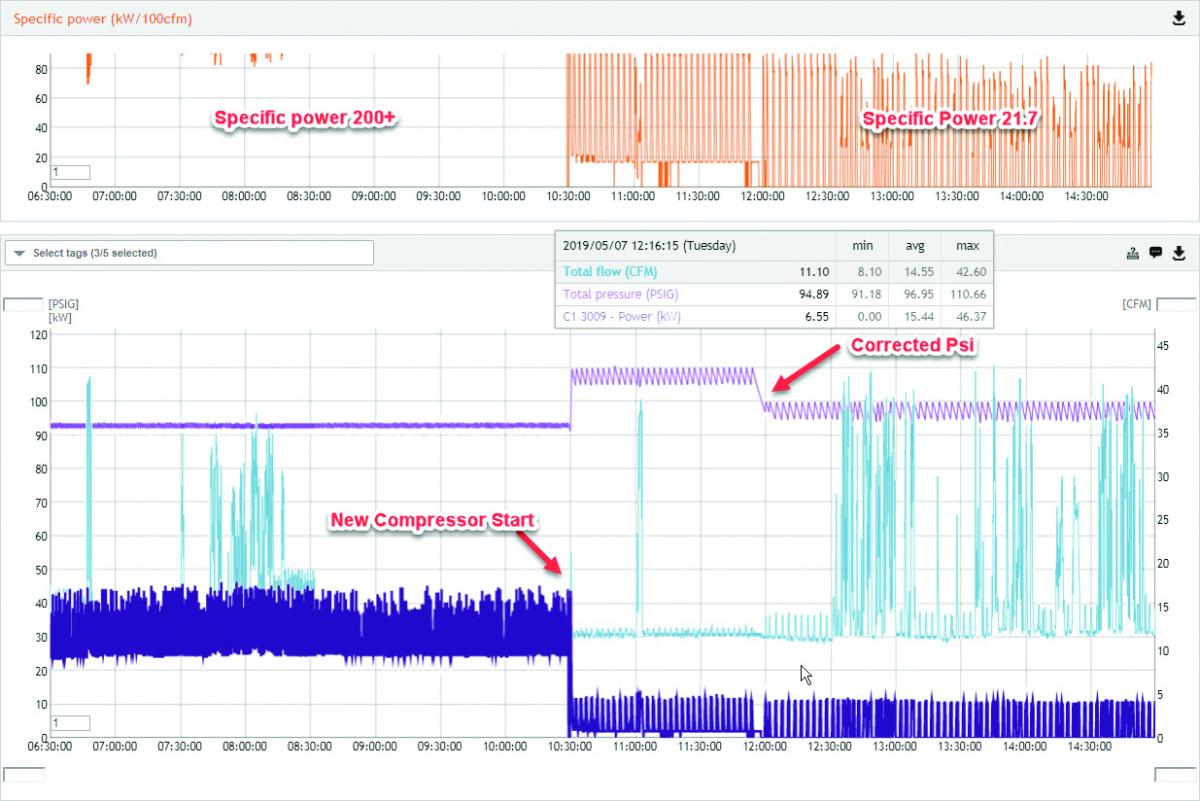Click the [kW] axis unit label

59,317
